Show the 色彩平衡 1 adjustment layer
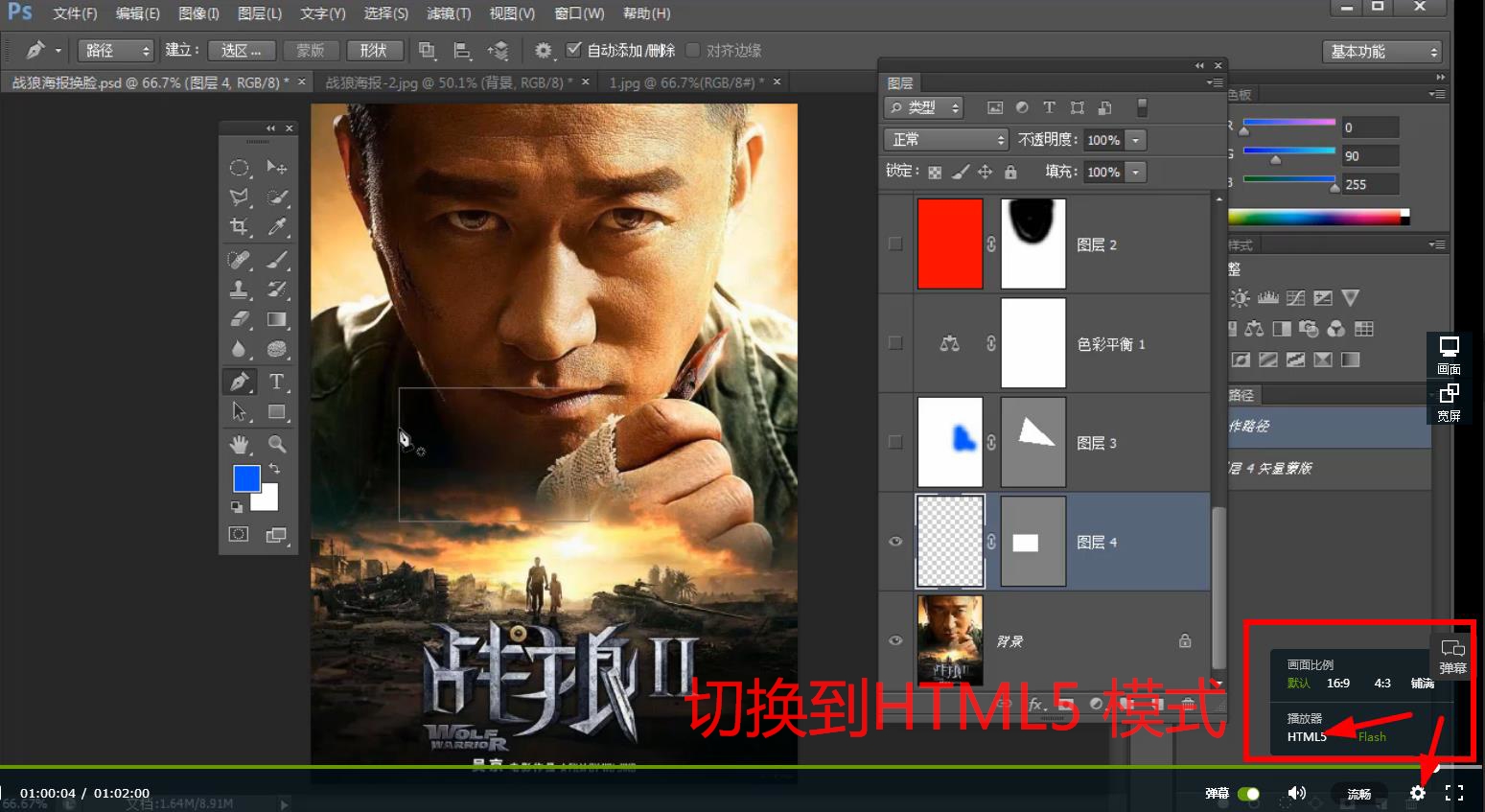 coord(895,343)
